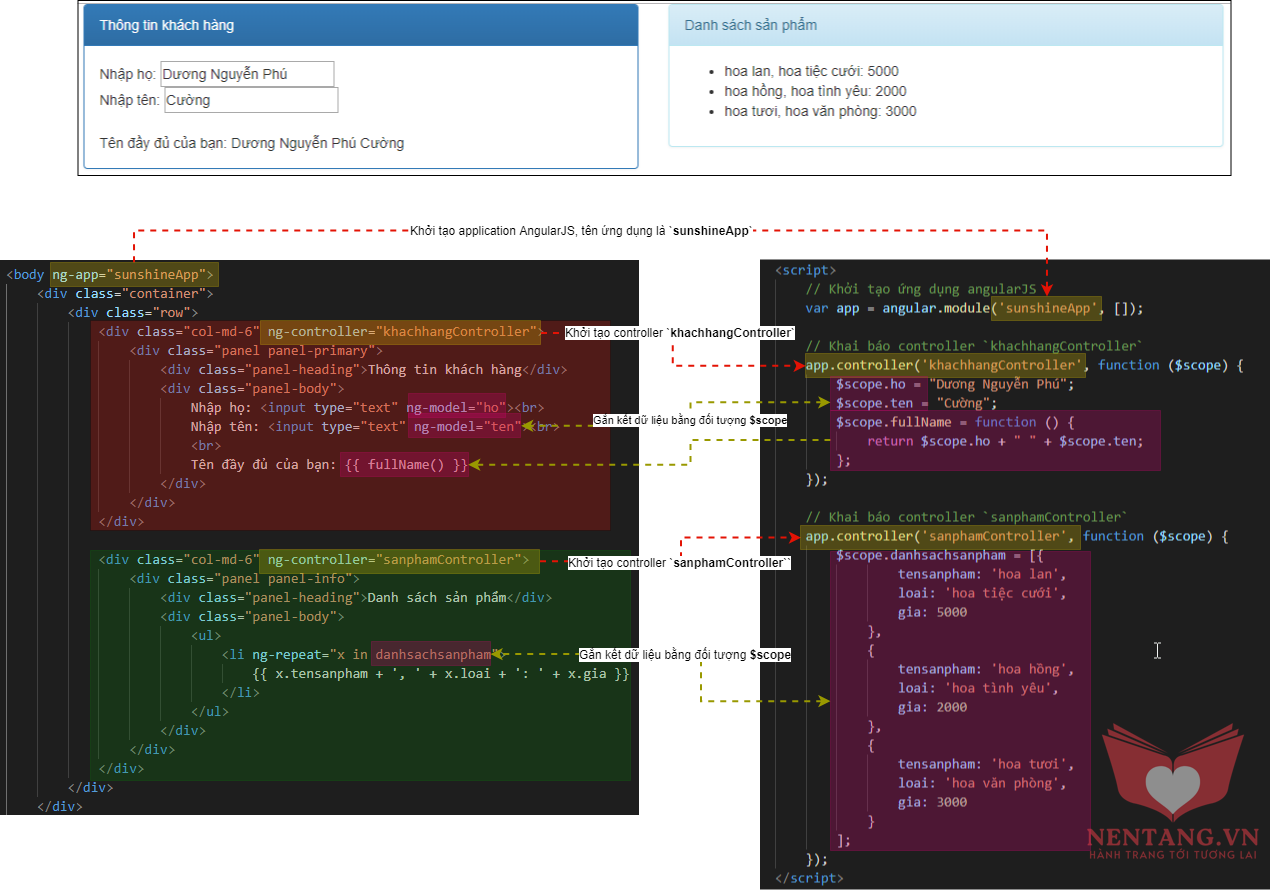The image size is (1272, 891).
Task: Click highlighted app.controller('sanphamController' in script code
Action: [x=938, y=536]
